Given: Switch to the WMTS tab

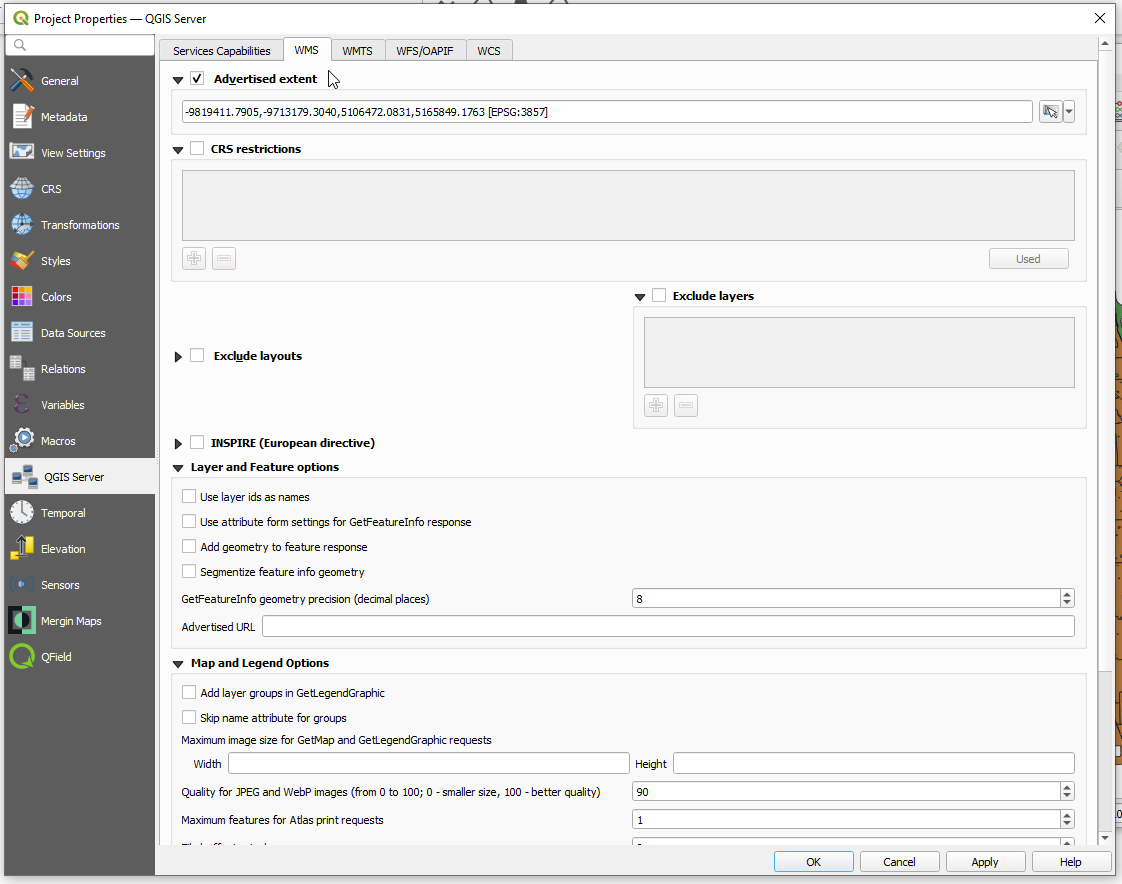Looking at the screenshot, I should coord(357,51).
